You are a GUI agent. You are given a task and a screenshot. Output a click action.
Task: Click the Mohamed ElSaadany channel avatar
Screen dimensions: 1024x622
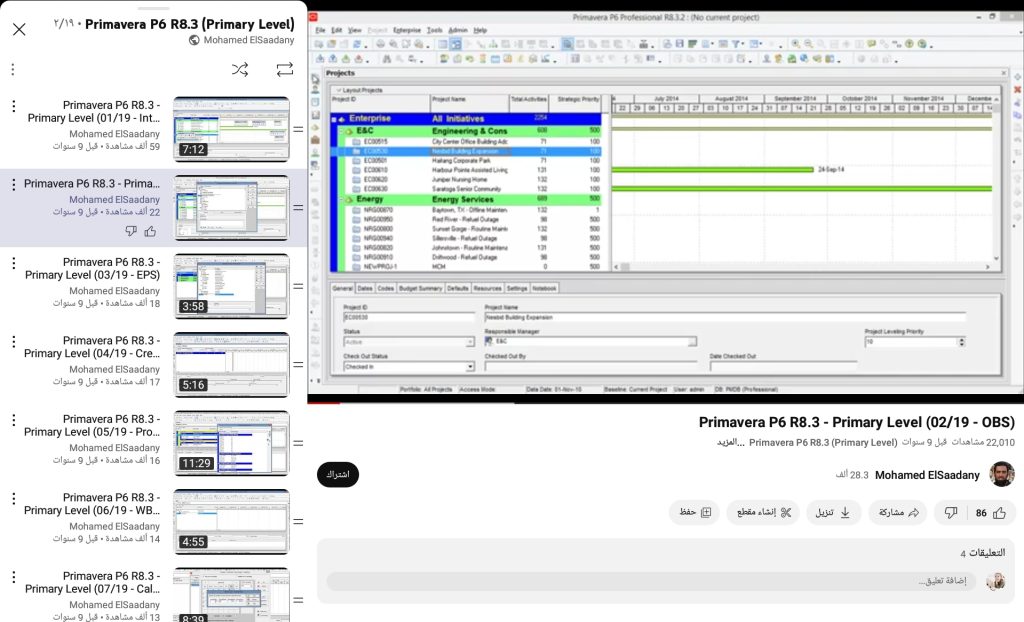coord(1001,475)
